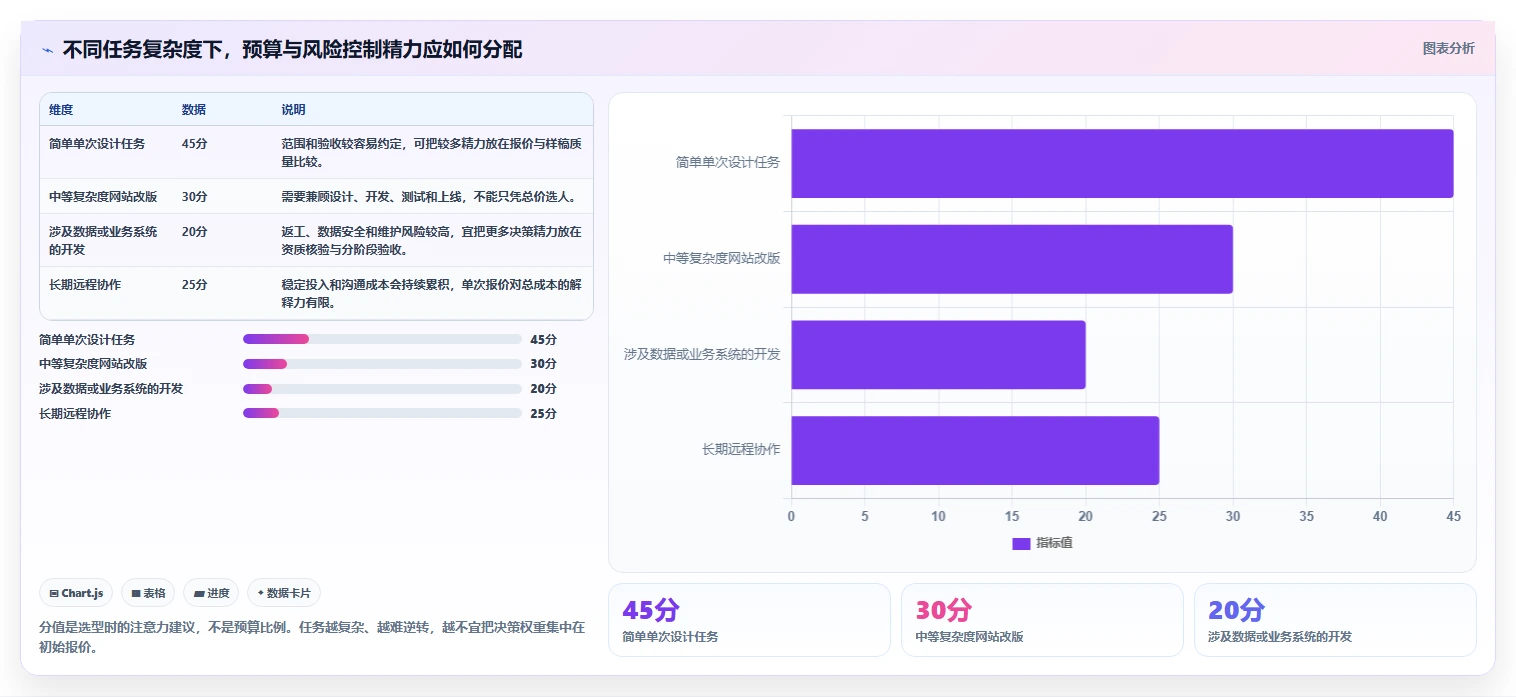Click the chart bar for 长期远程协作

click(x=975, y=450)
